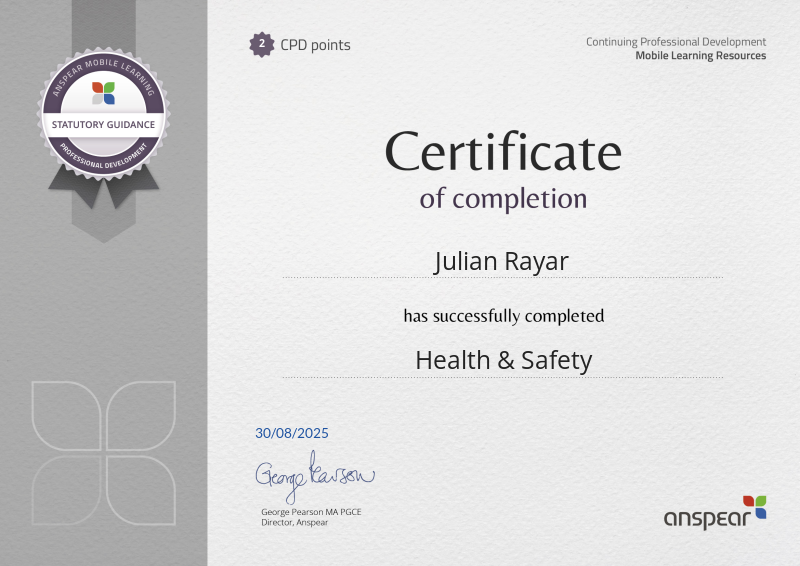
Task: Select the 'of completion' subtitle
Action: pyautogui.click(x=503, y=198)
